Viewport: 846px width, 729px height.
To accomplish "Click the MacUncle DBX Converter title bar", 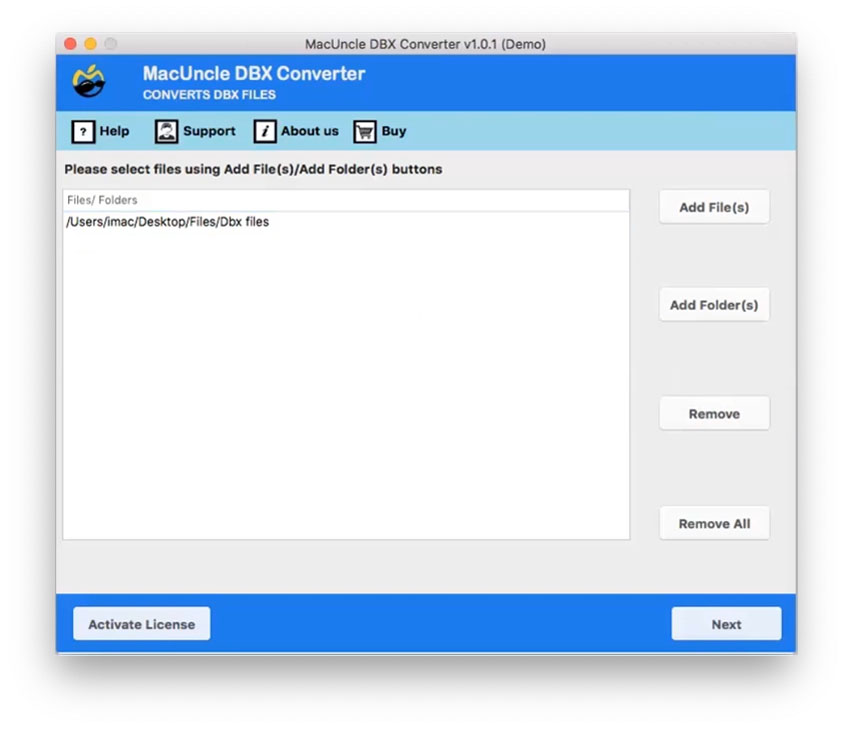I will pyautogui.click(x=423, y=44).
